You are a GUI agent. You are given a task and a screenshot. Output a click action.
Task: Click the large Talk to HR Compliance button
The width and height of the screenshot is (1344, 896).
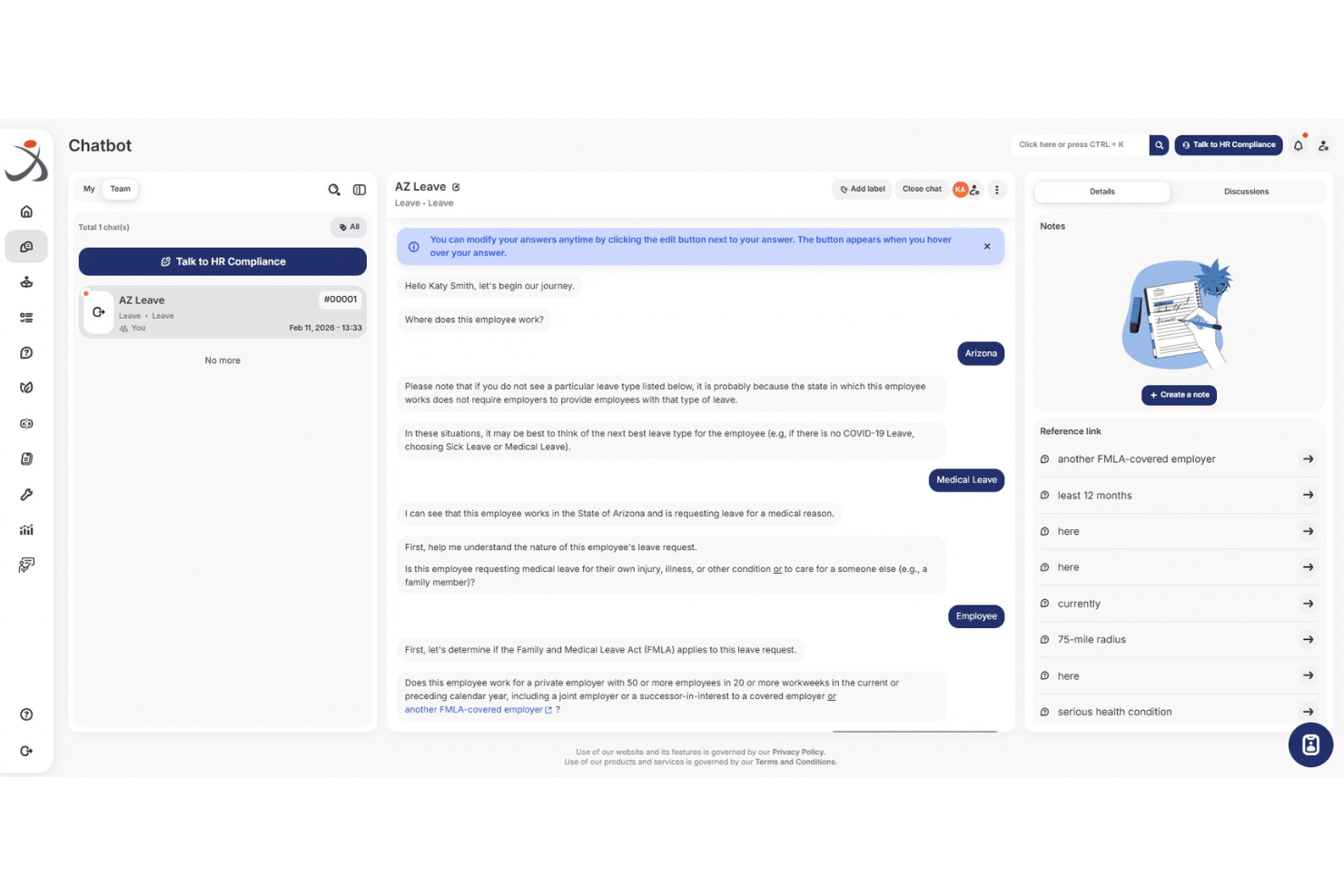click(x=222, y=261)
